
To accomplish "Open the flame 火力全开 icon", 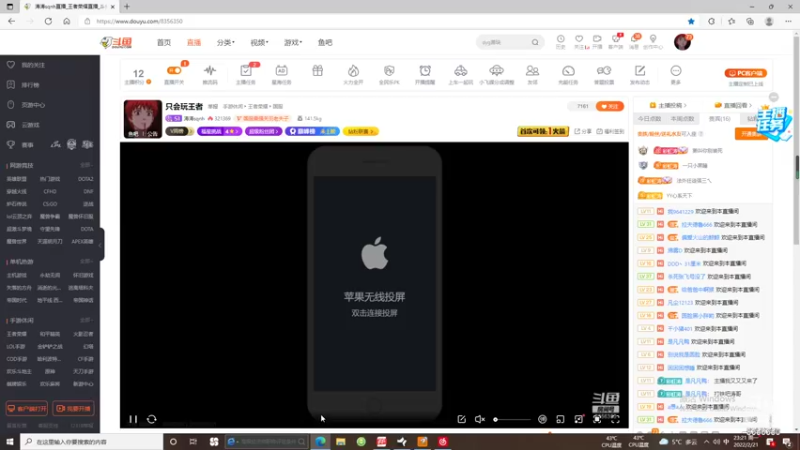I will coord(353,73).
